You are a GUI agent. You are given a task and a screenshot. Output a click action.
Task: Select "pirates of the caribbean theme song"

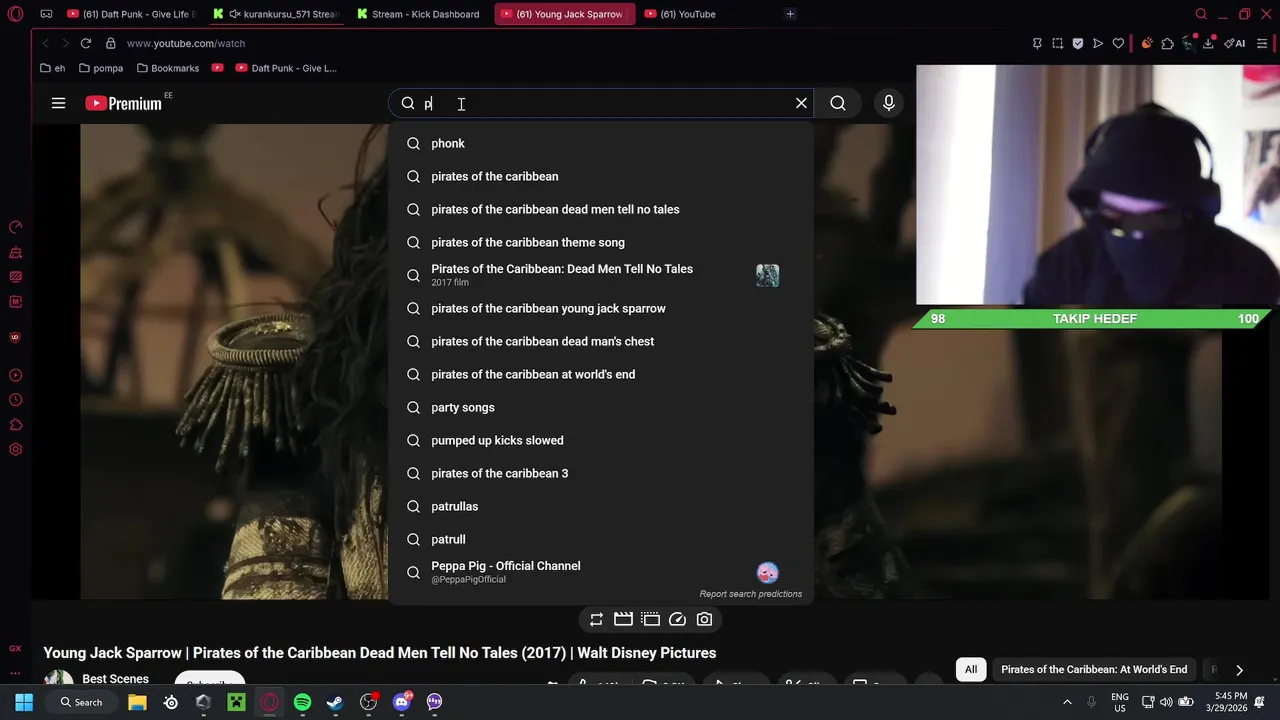tap(600, 242)
